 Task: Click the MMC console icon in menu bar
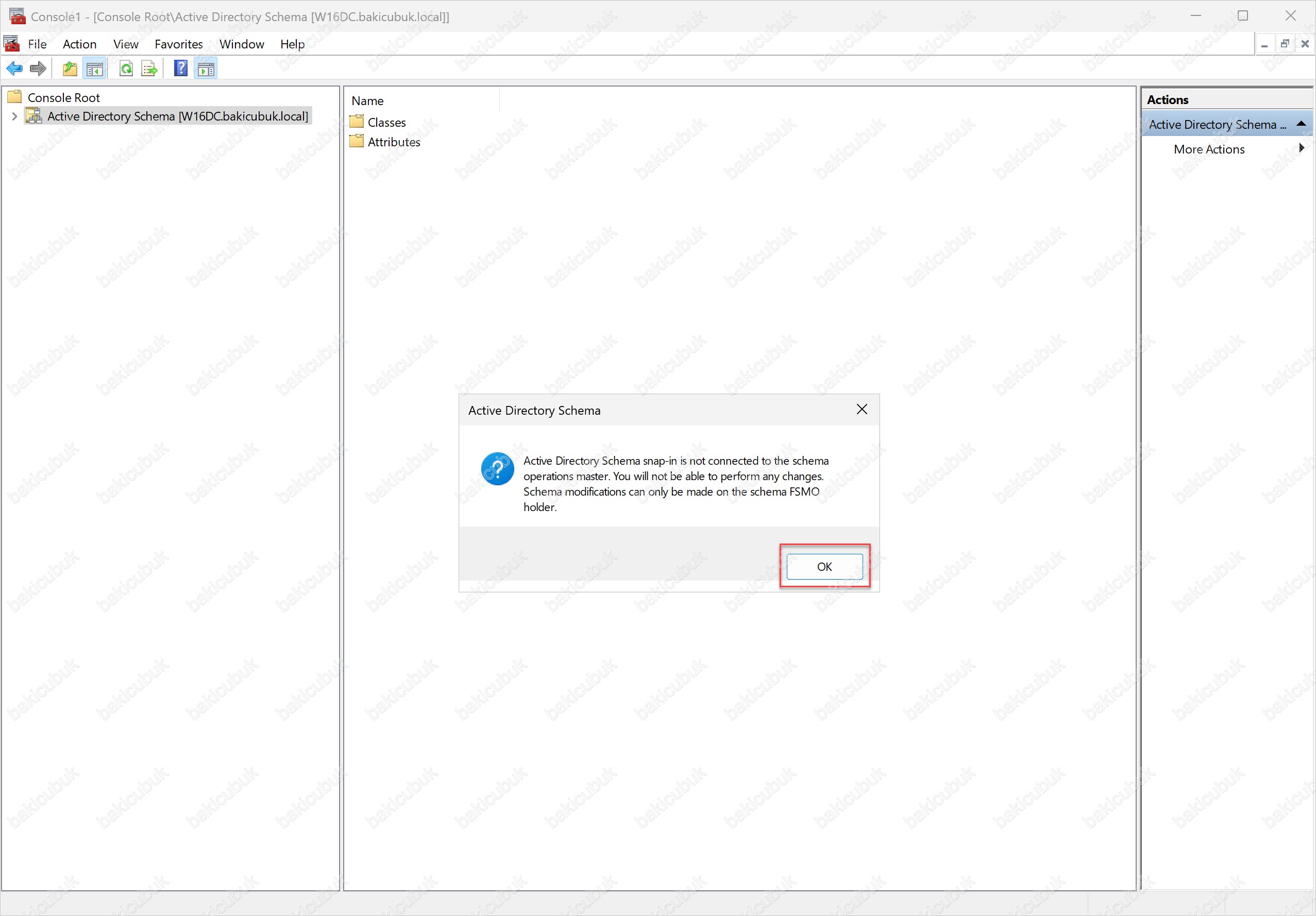tap(11, 44)
